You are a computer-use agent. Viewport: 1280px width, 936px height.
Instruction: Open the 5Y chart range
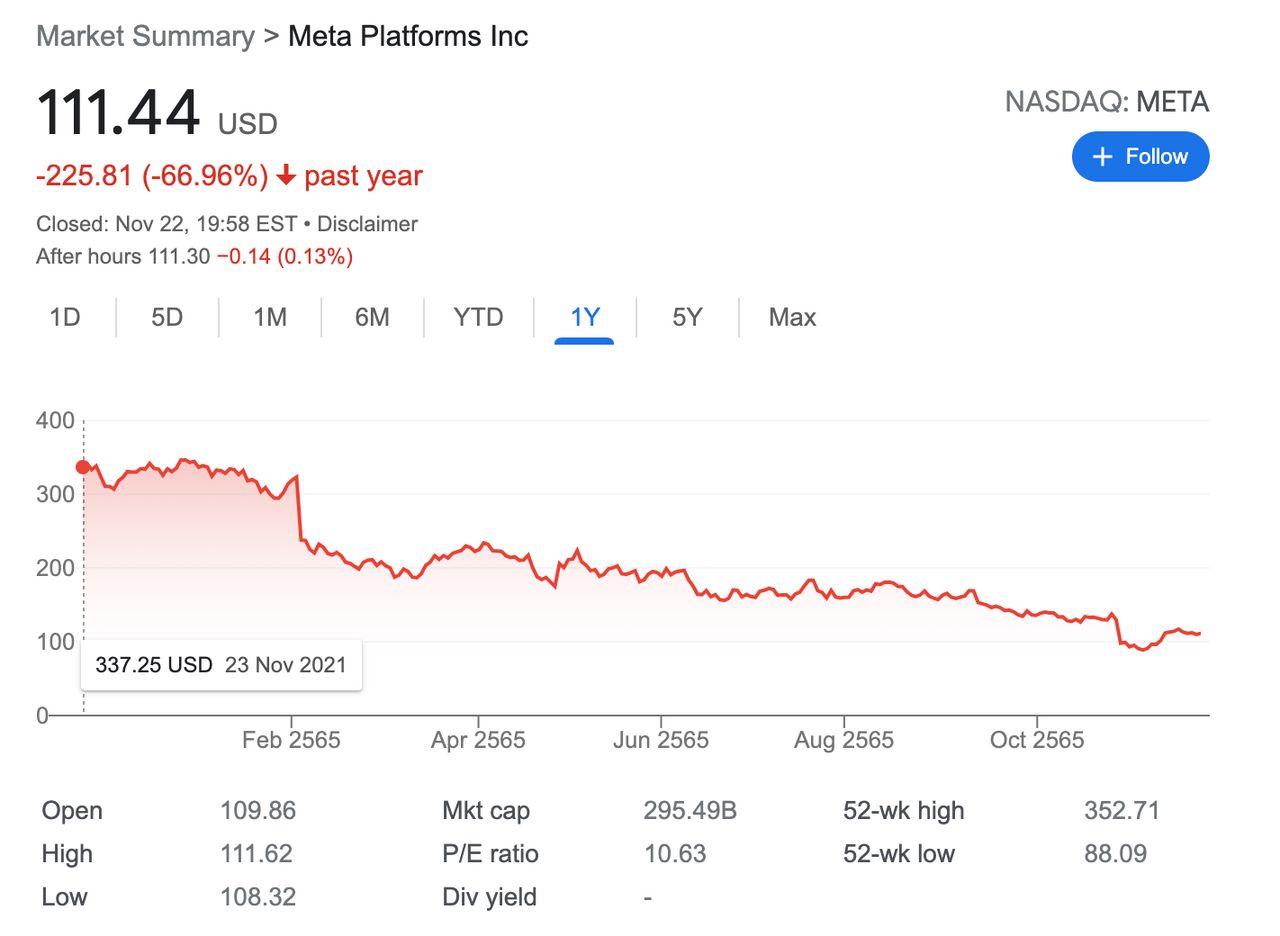687,318
